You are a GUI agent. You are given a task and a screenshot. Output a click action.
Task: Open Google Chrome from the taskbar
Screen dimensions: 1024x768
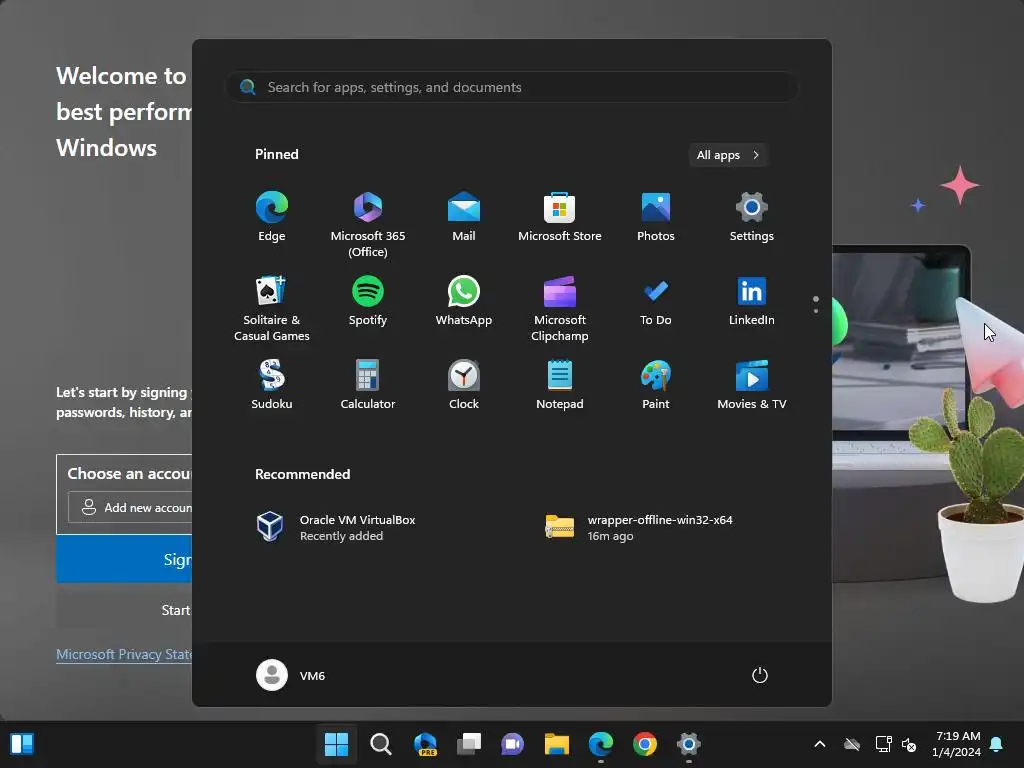point(645,744)
